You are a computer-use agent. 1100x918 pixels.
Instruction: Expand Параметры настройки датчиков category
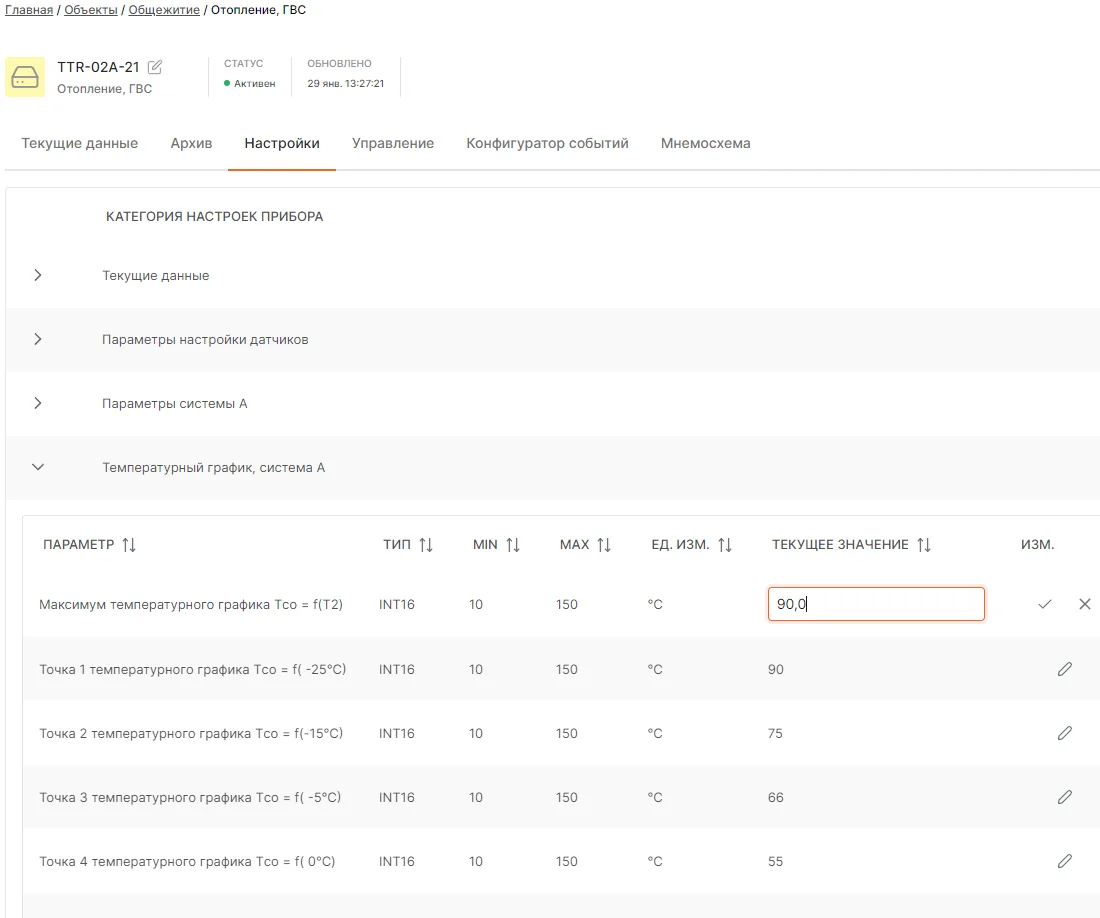coord(38,339)
